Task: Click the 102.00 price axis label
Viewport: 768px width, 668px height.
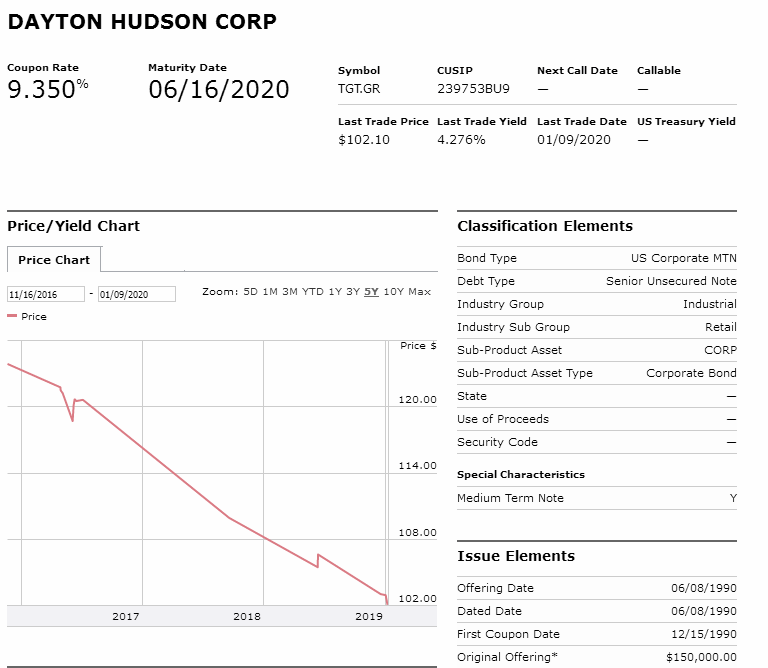Action: (x=417, y=598)
